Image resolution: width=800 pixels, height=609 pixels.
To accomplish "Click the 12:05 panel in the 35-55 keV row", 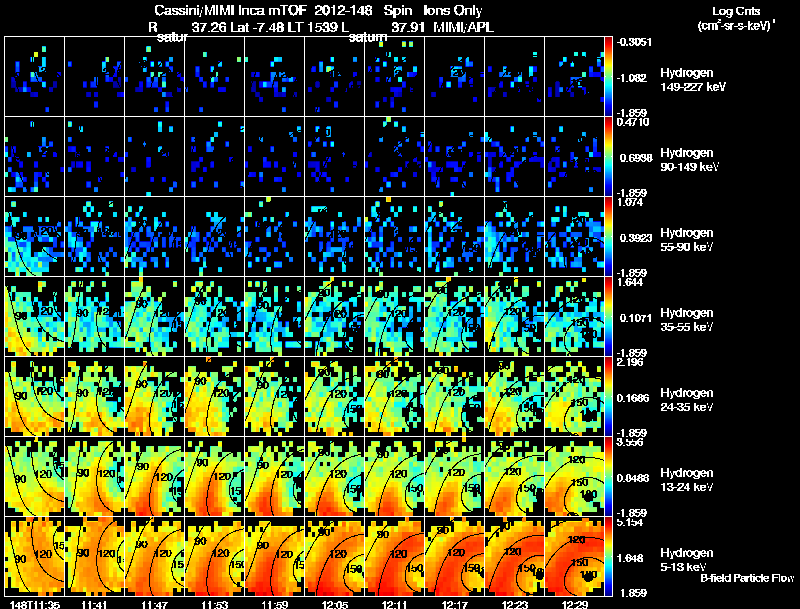I will click(x=335, y=317).
